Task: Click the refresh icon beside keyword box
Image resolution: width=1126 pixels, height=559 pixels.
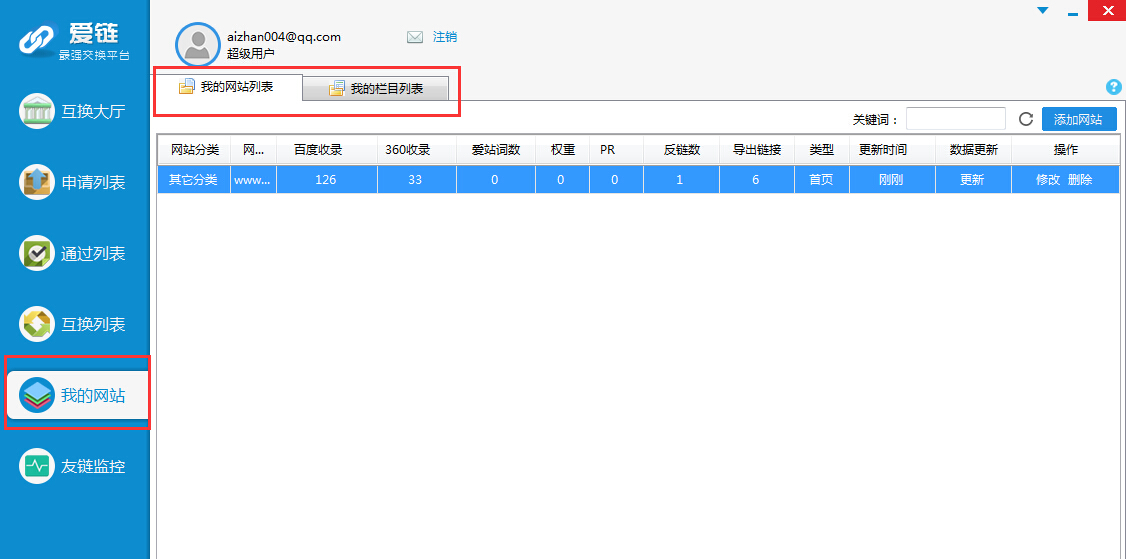Action: pyautogui.click(x=1025, y=119)
